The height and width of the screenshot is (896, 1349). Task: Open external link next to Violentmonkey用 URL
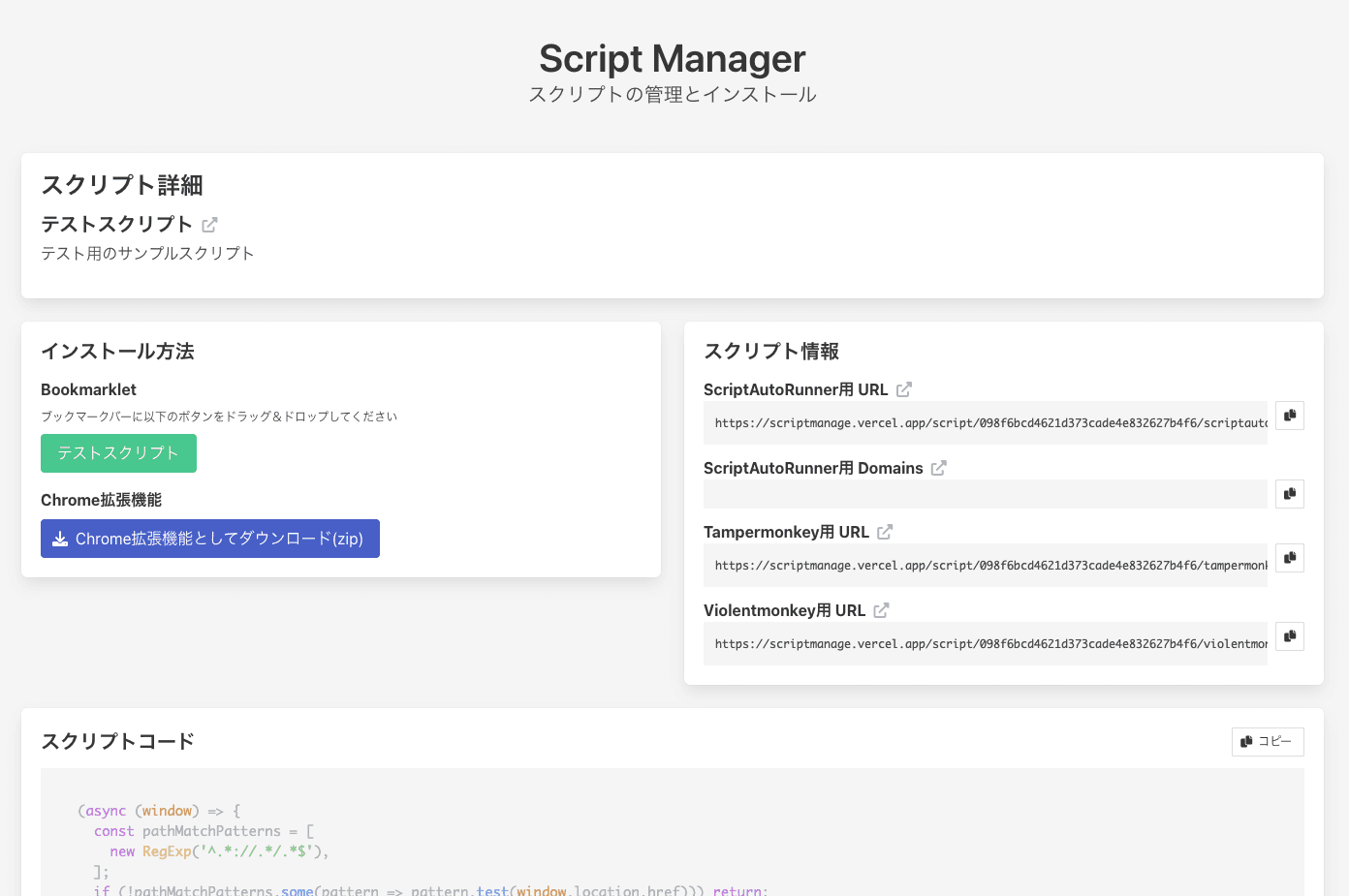coord(881,610)
